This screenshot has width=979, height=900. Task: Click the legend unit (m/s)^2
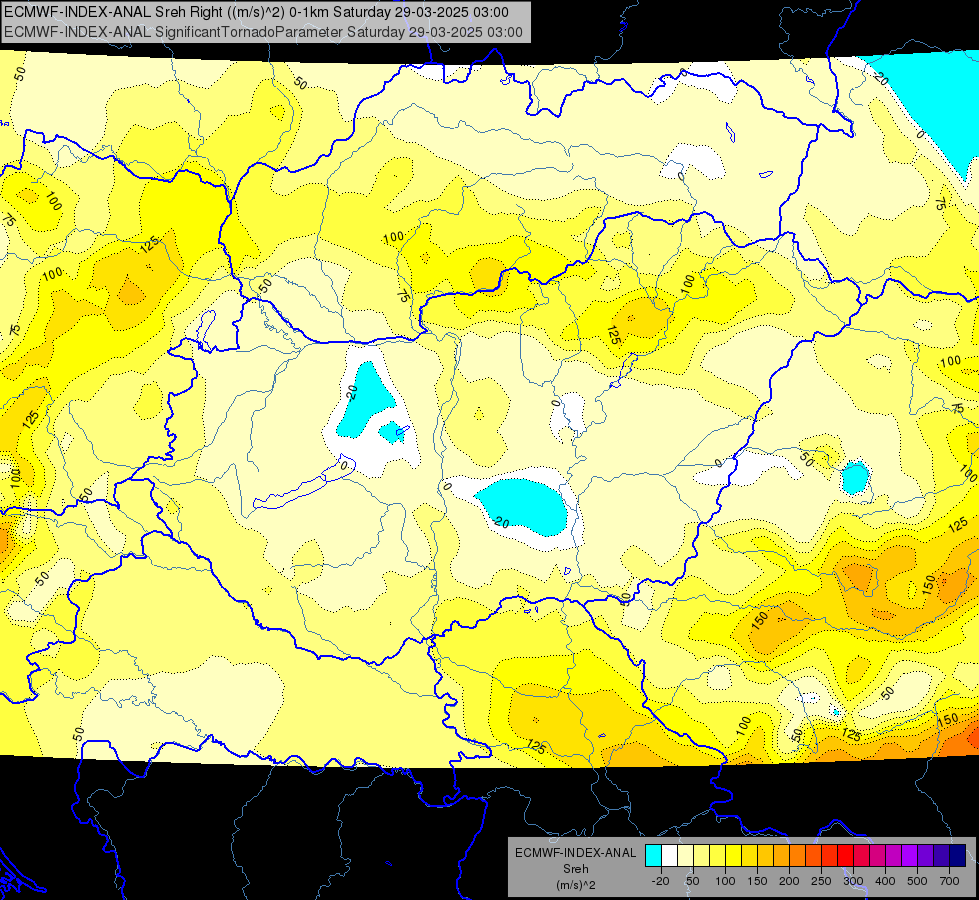pos(576,885)
